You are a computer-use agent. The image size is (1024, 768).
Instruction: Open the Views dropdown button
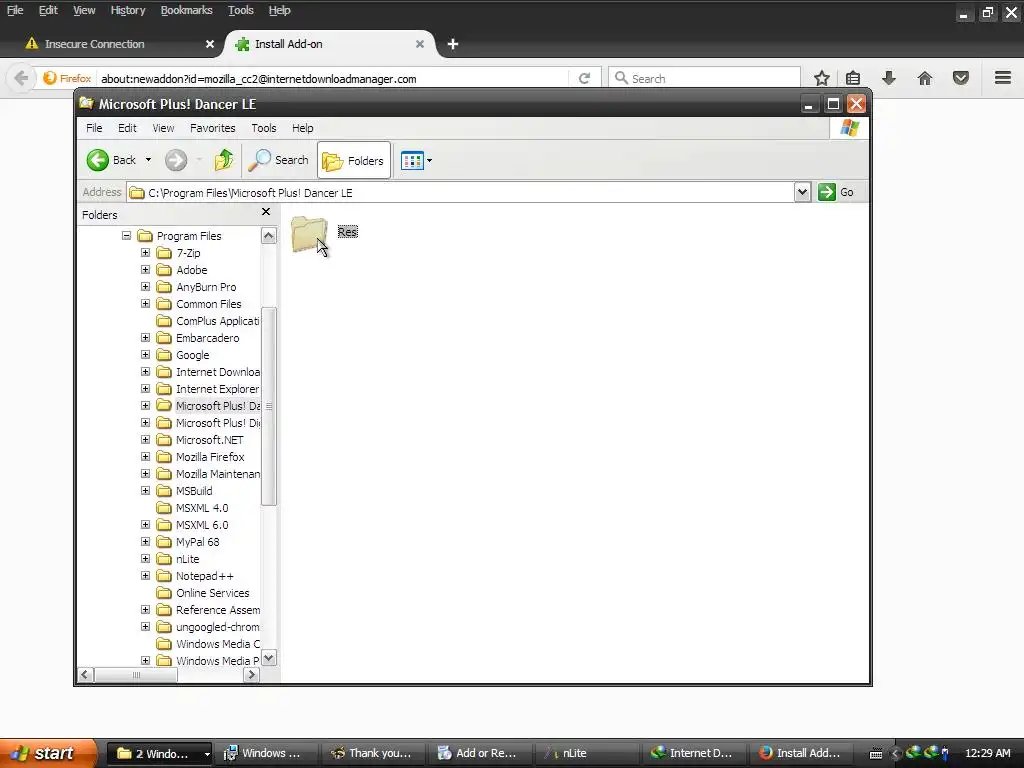point(416,160)
